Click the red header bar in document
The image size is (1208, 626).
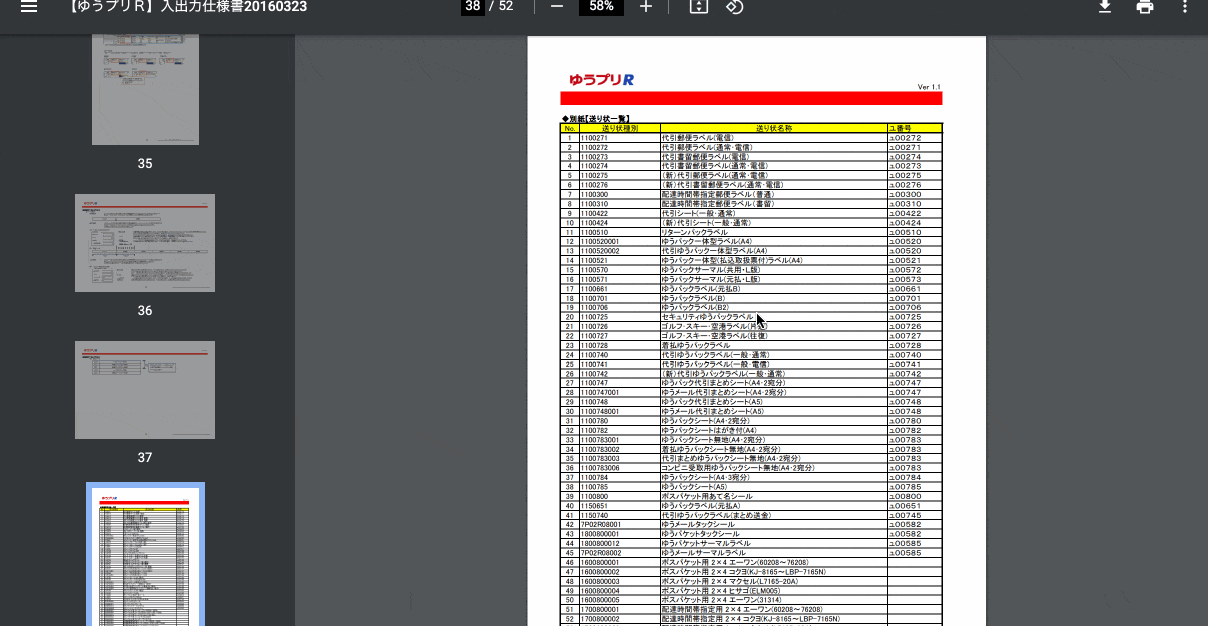point(751,98)
